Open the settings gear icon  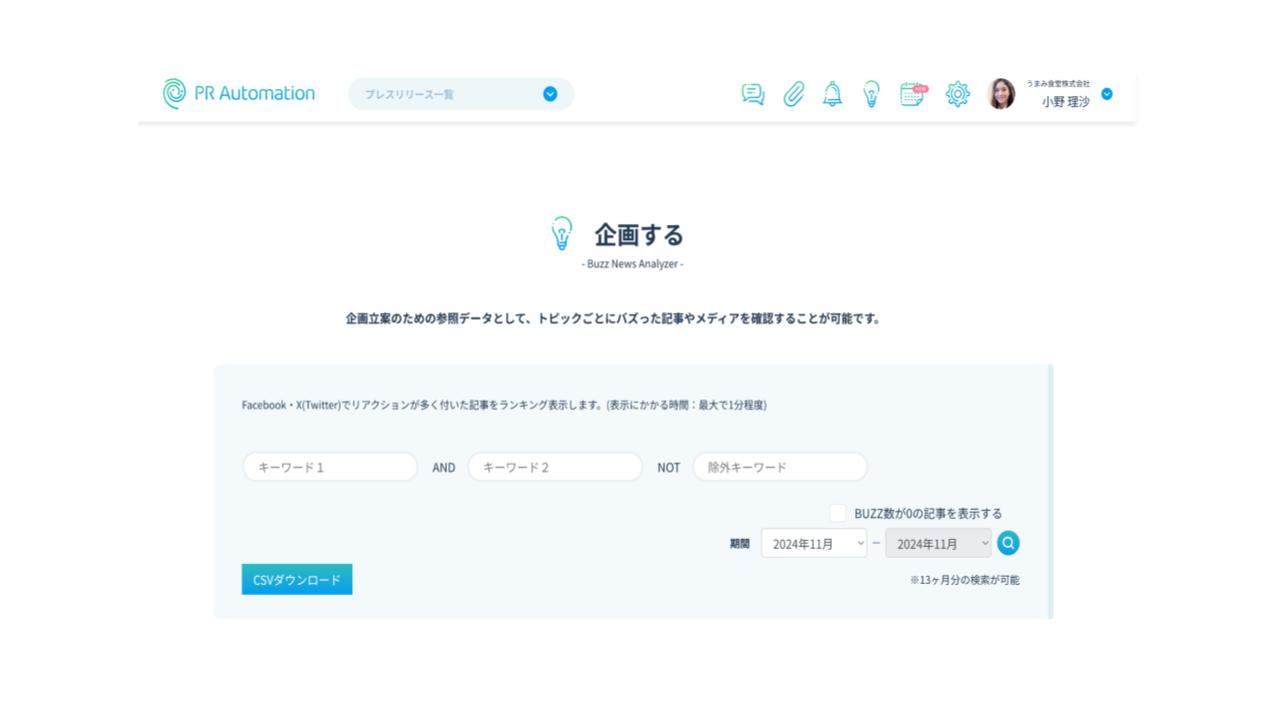point(957,94)
